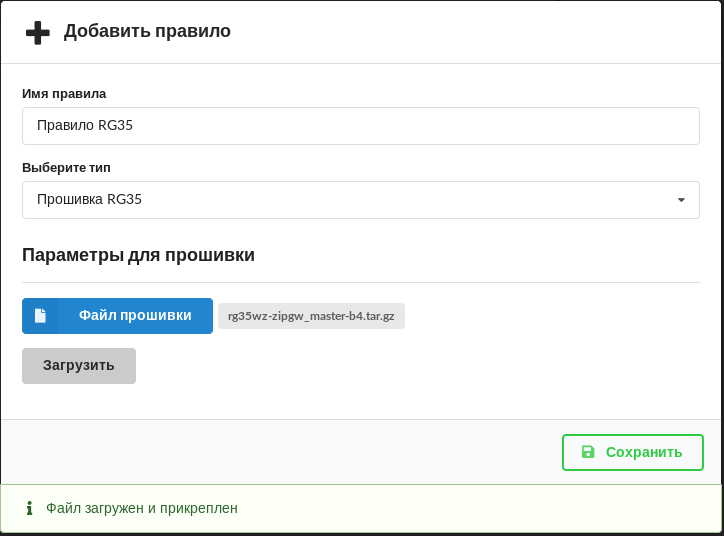724x536 pixels.
Task: Click the dropdown caret arrow
Action: (681, 200)
